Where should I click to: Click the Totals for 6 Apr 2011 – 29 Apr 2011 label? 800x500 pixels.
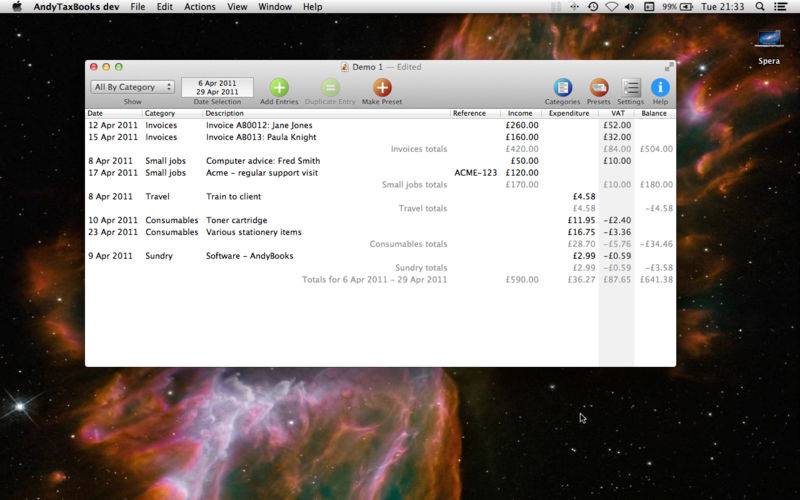tap(374, 280)
